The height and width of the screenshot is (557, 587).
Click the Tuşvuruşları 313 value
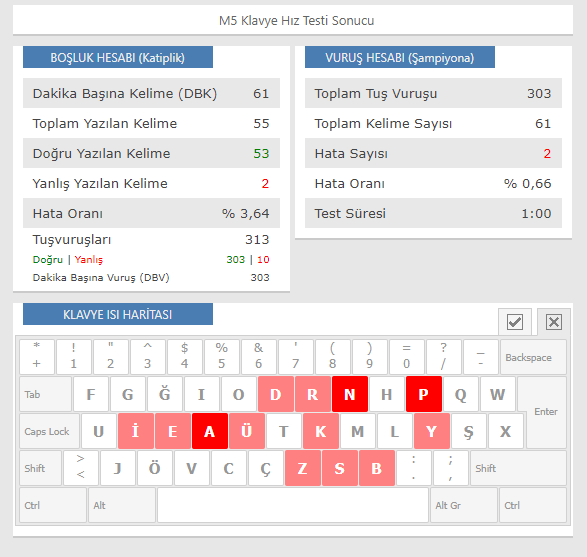point(257,240)
